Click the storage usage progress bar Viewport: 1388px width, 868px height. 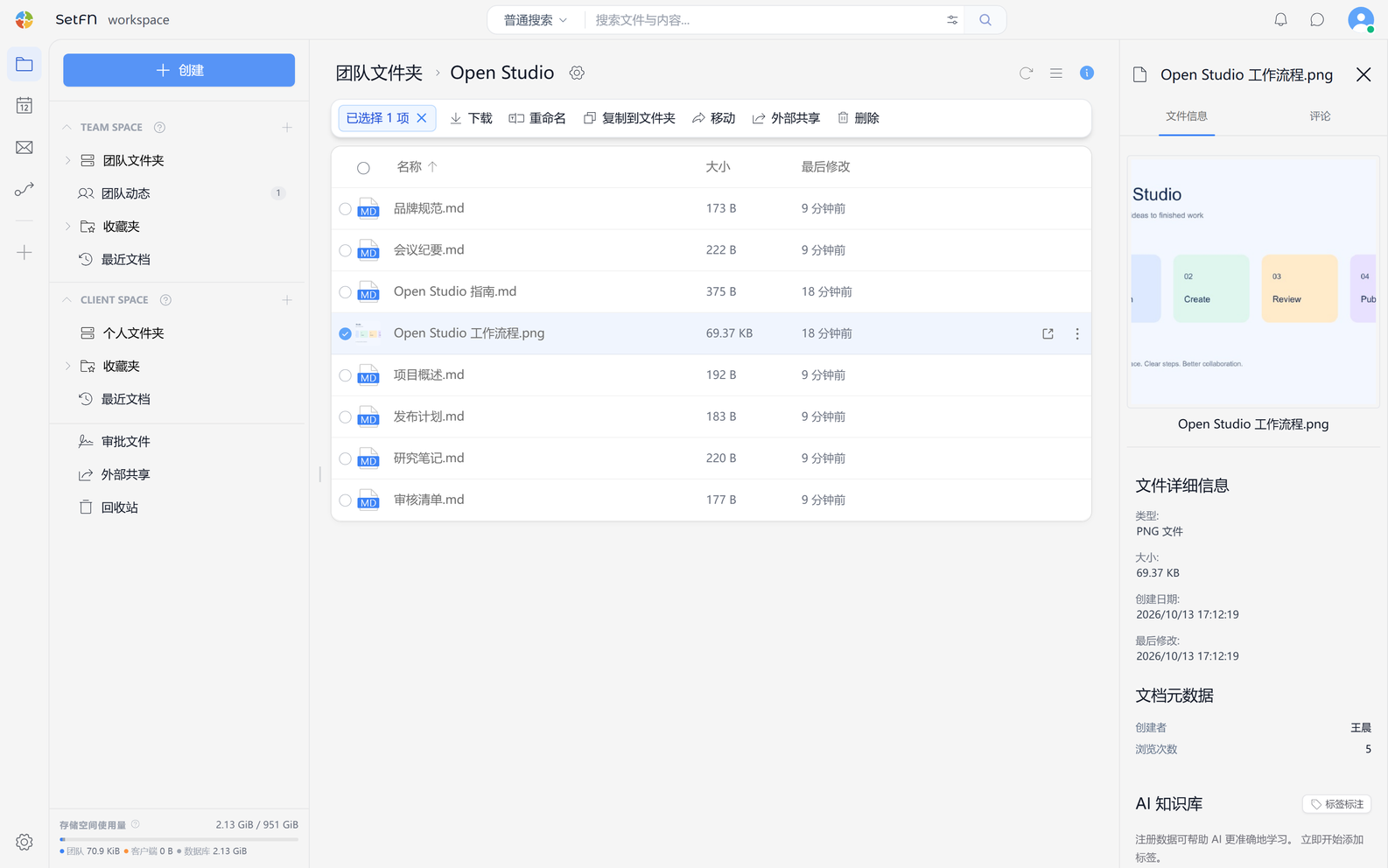click(x=179, y=839)
